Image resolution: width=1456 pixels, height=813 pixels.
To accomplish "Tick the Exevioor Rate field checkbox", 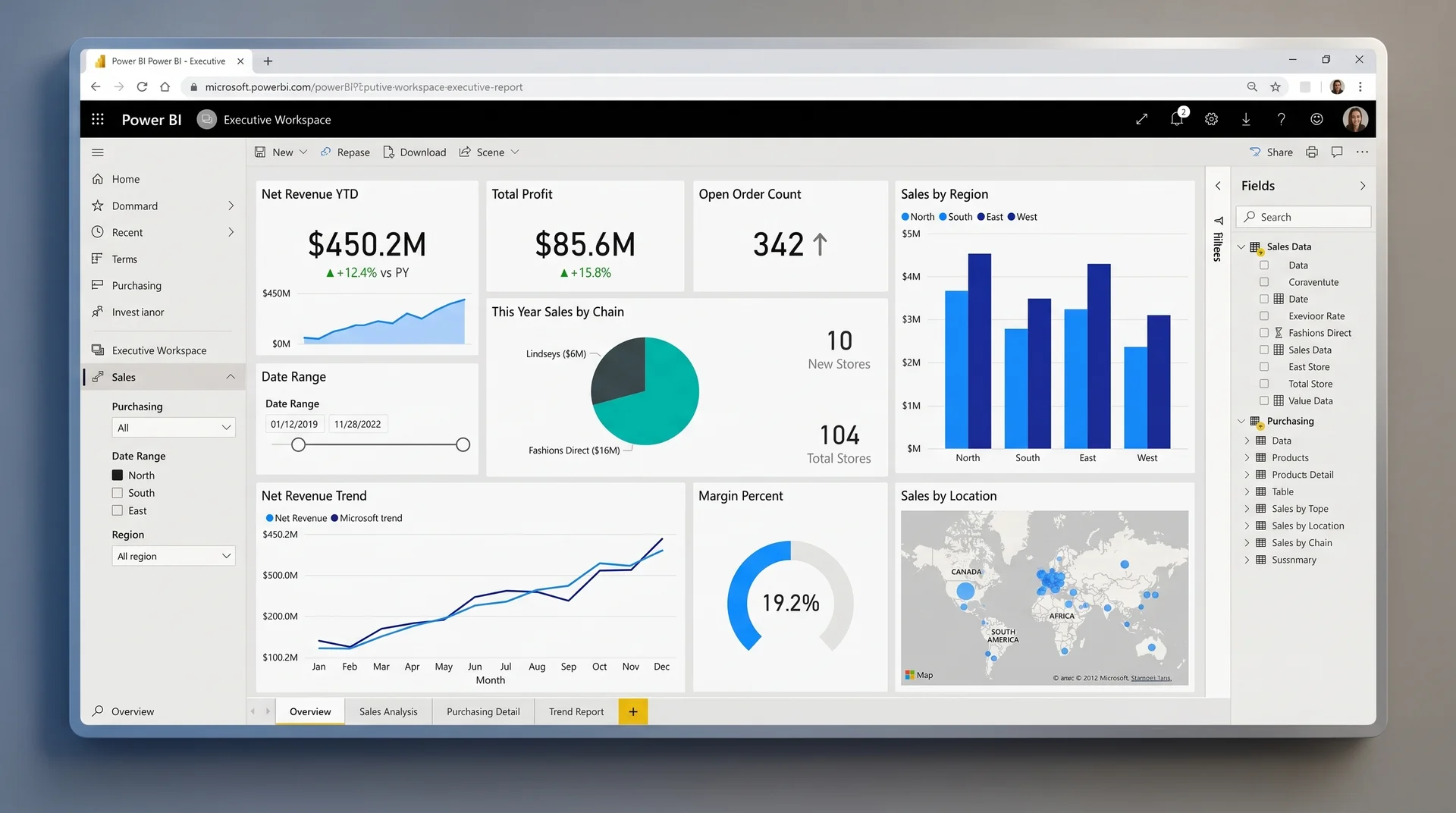I will 1264,316.
